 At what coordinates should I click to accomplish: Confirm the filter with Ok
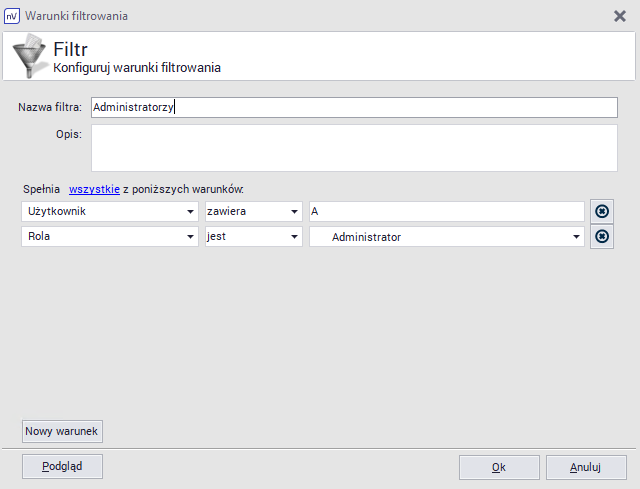(x=498, y=467)
